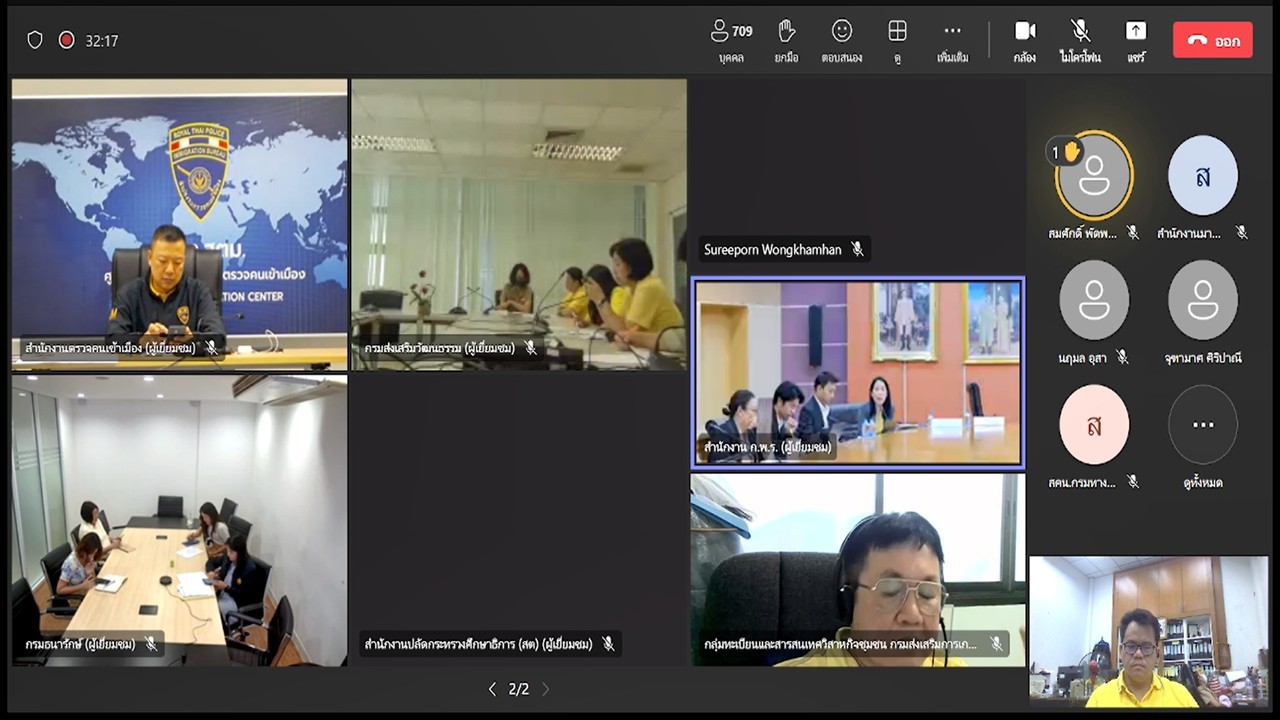The height and width of the screenshot is (720, 1280).
Task: Click the red recording indicator icon
Action: pos(66,40)
